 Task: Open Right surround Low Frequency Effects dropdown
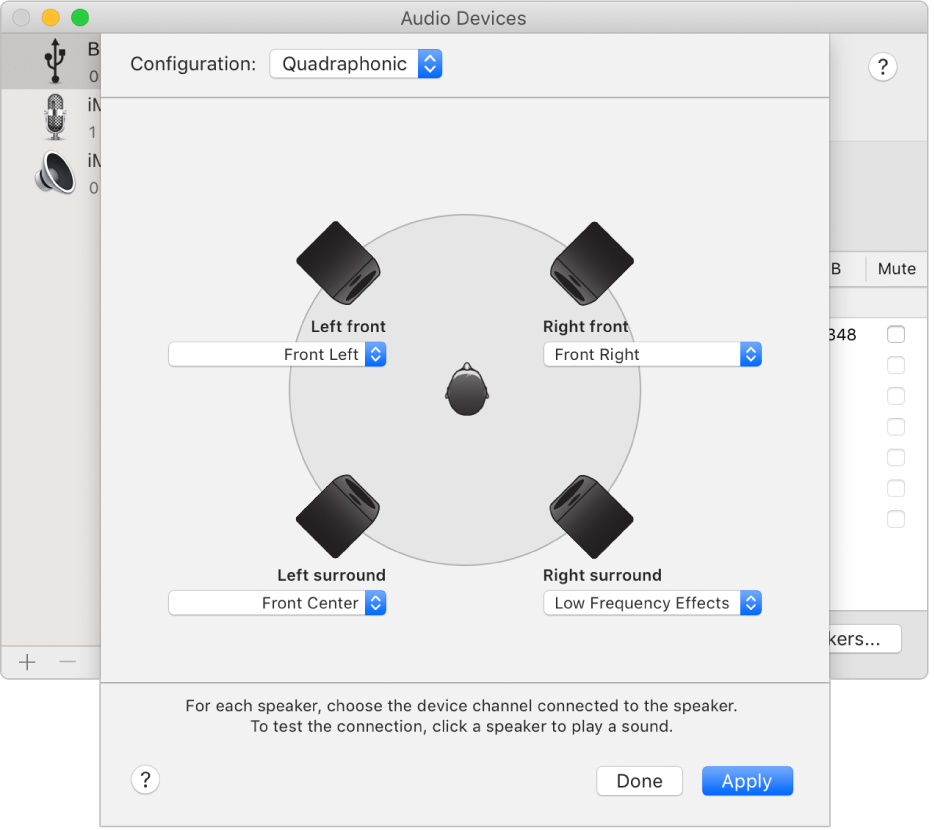click(x=652, y=603)
